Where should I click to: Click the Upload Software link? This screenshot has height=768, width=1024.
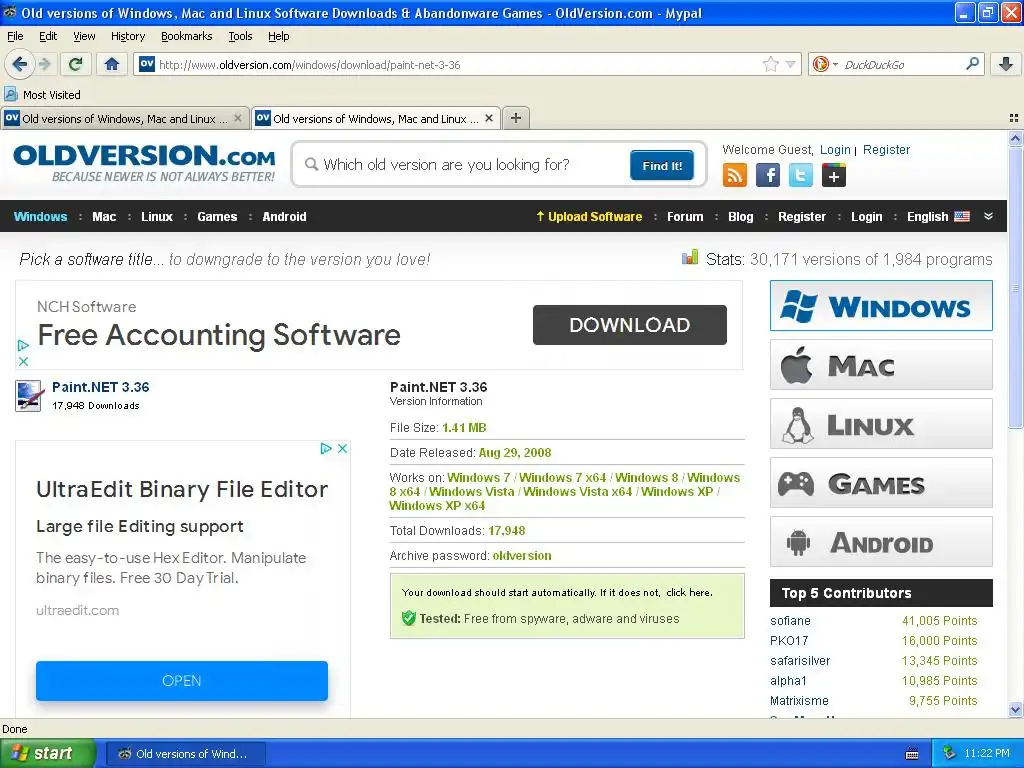(x=589, y=216)
